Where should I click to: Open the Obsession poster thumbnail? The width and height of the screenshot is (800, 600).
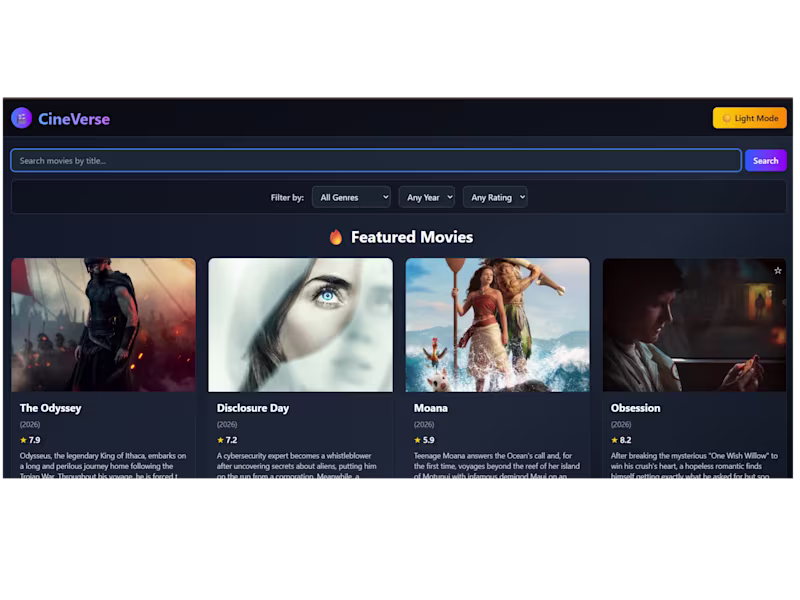(x=694, y=325)
